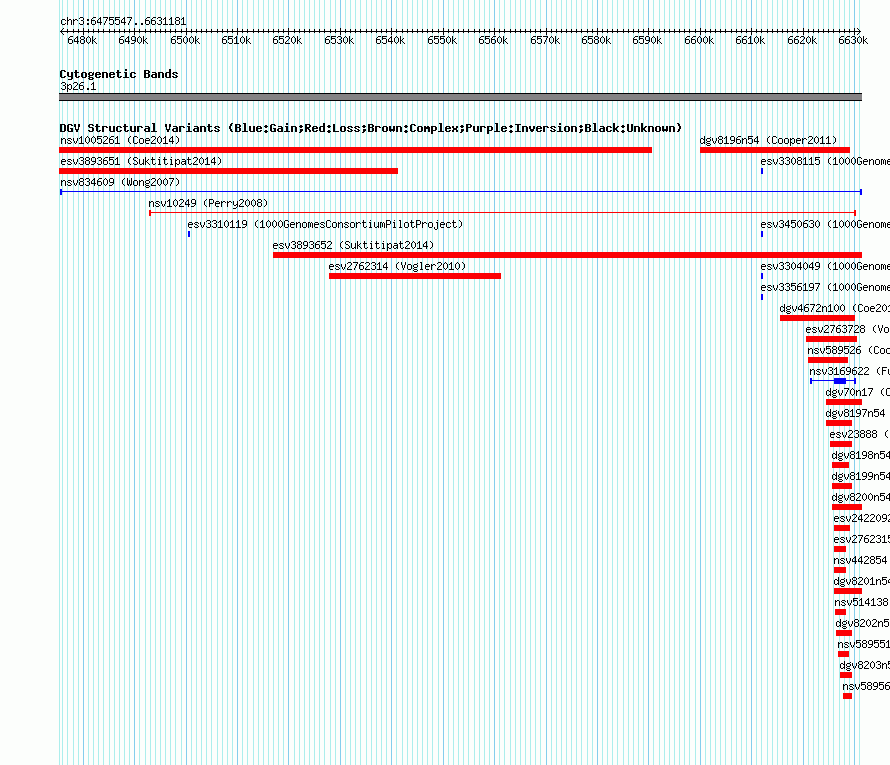The image size is (890, 765).
Task: Click the Cytogenetic Bands track title
Action: [x=119, y=74]
